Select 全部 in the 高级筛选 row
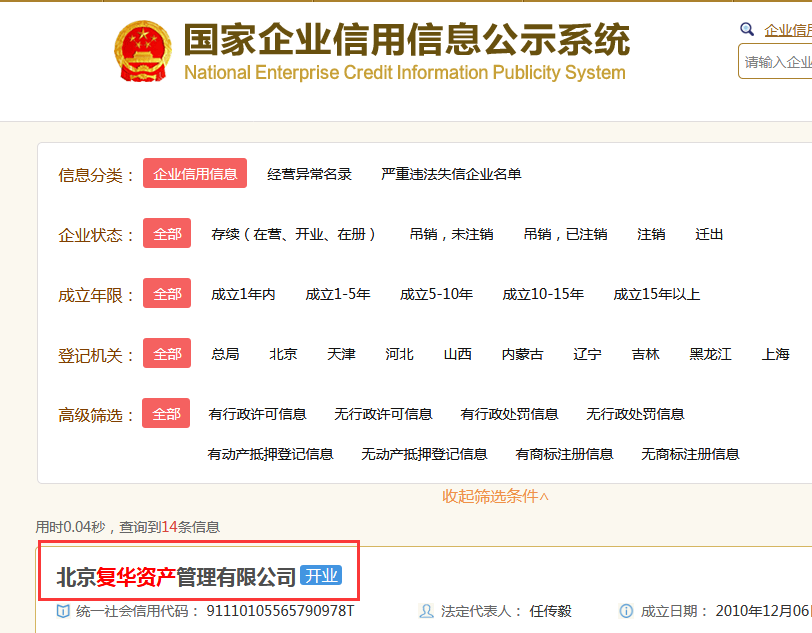Screen dimensions: 812x633 click(x=166, y=413)
